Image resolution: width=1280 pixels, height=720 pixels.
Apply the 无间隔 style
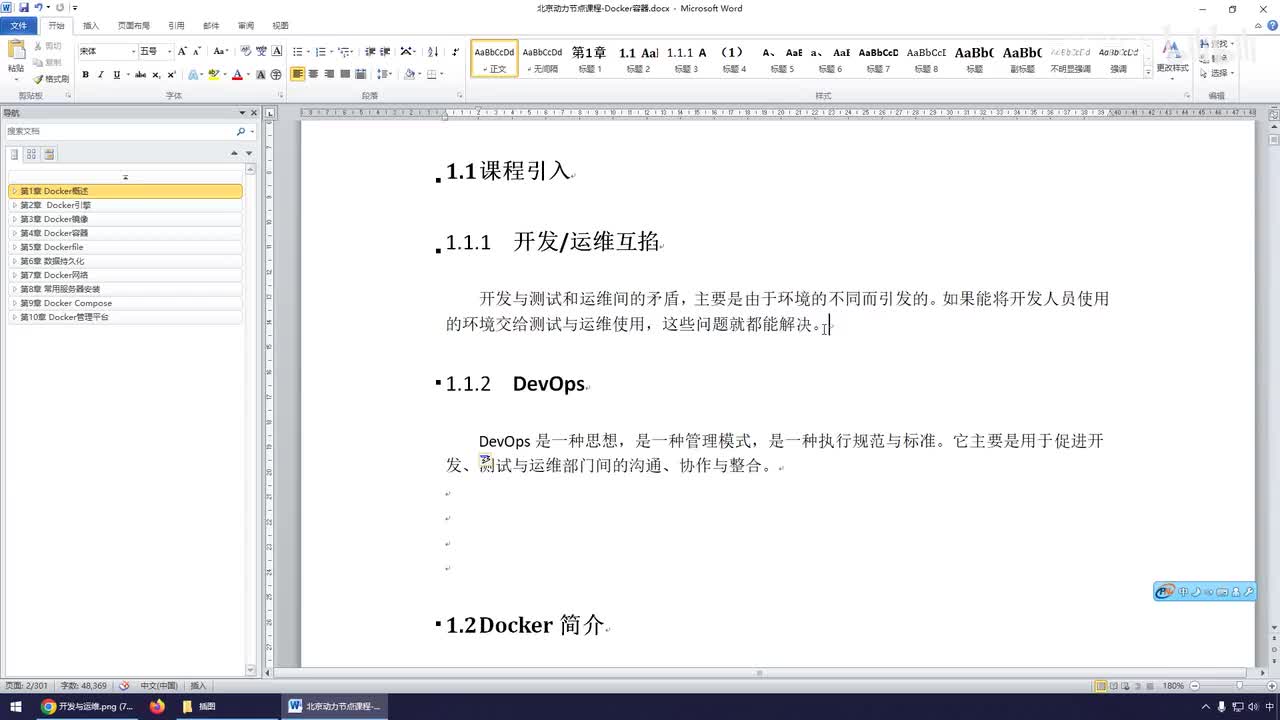coord(543,59)
